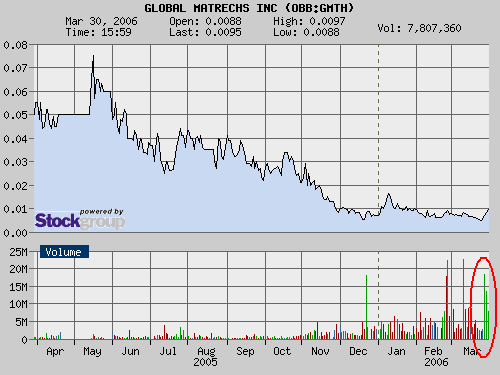
Task: Click the 0.05 price axis label
Action: tap(15, 115)
